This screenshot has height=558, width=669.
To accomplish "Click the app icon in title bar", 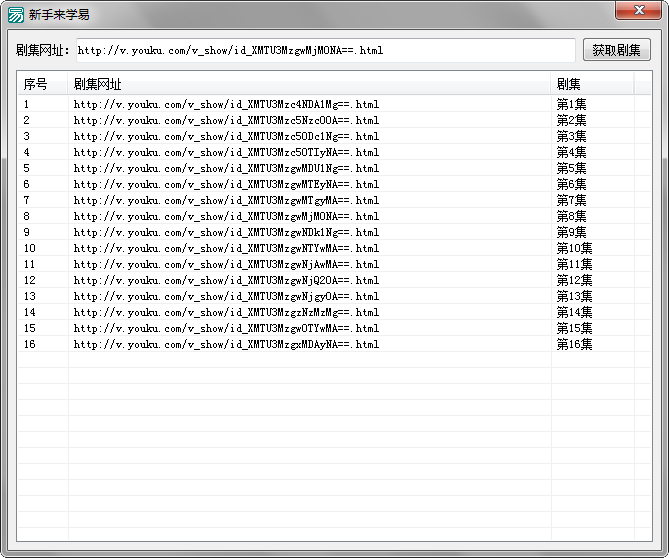I will point(16,15).
